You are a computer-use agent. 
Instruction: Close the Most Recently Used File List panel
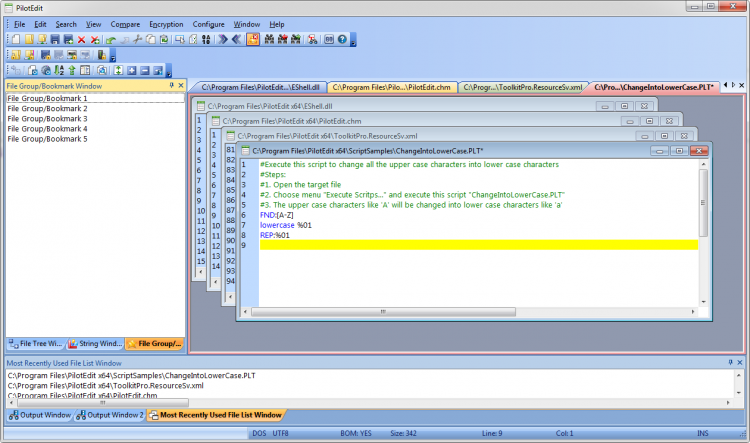tap(740, 363)
